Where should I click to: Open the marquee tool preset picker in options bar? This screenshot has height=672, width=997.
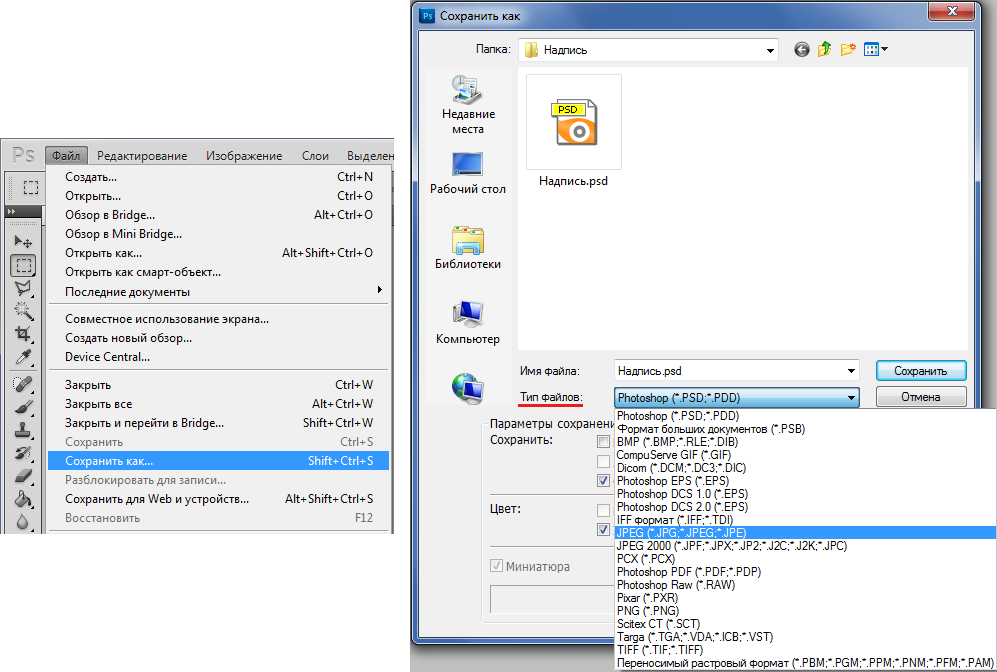(x=31, y=187)
